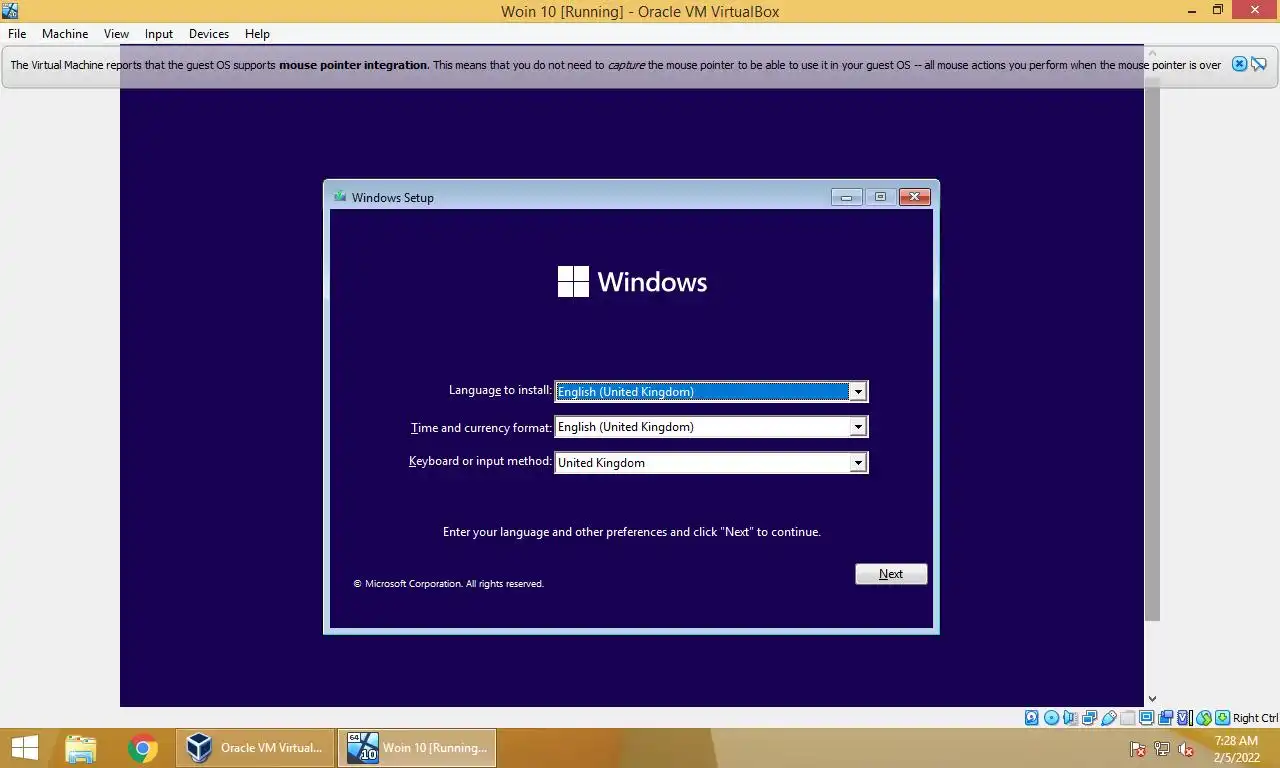The height and width of the screenshot is (768, 1280).
Task: Dismiss the mouse integration notification
Action: tap(1239, 64)
